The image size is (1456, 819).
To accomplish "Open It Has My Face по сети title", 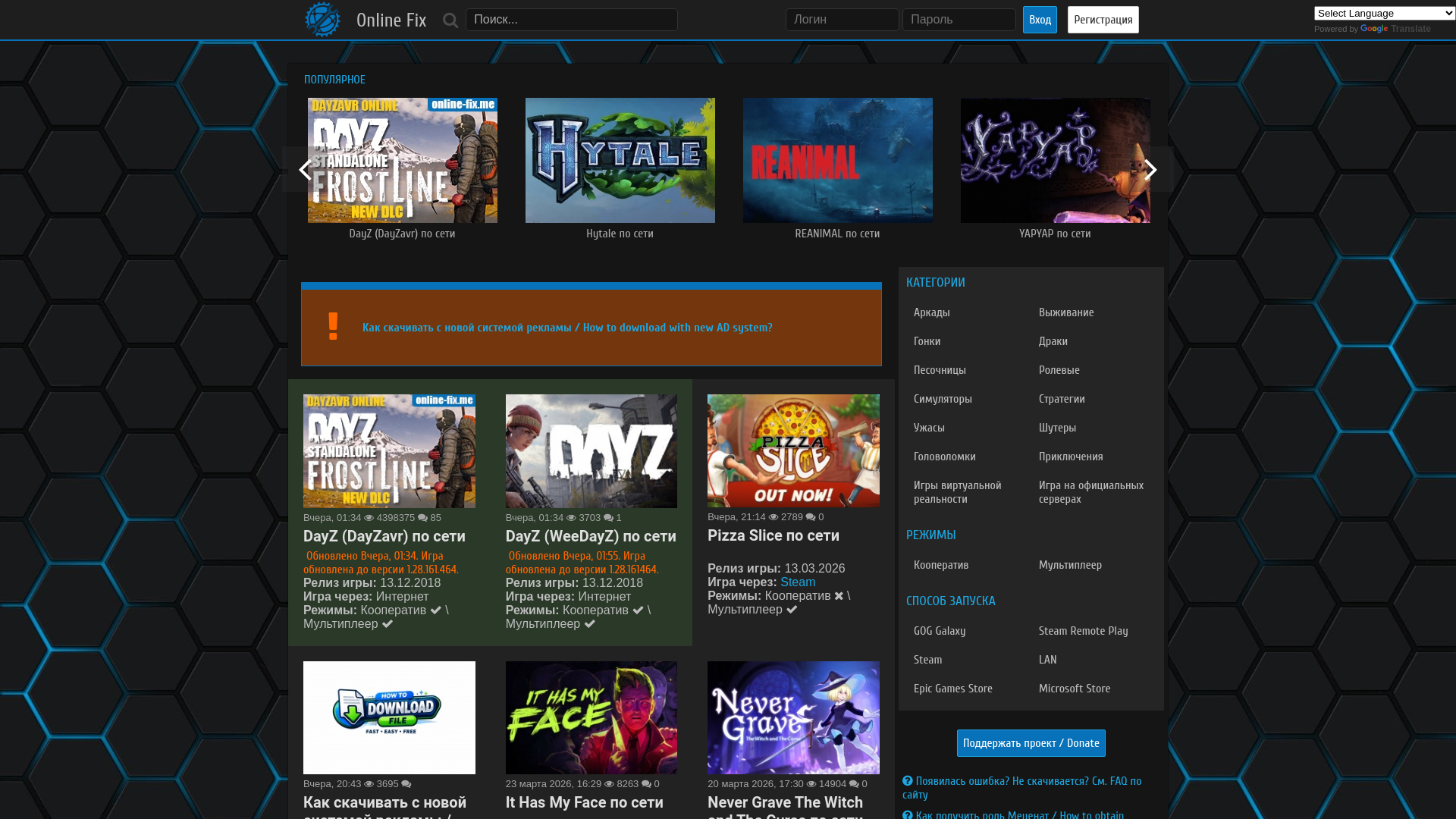I will 585,802.
